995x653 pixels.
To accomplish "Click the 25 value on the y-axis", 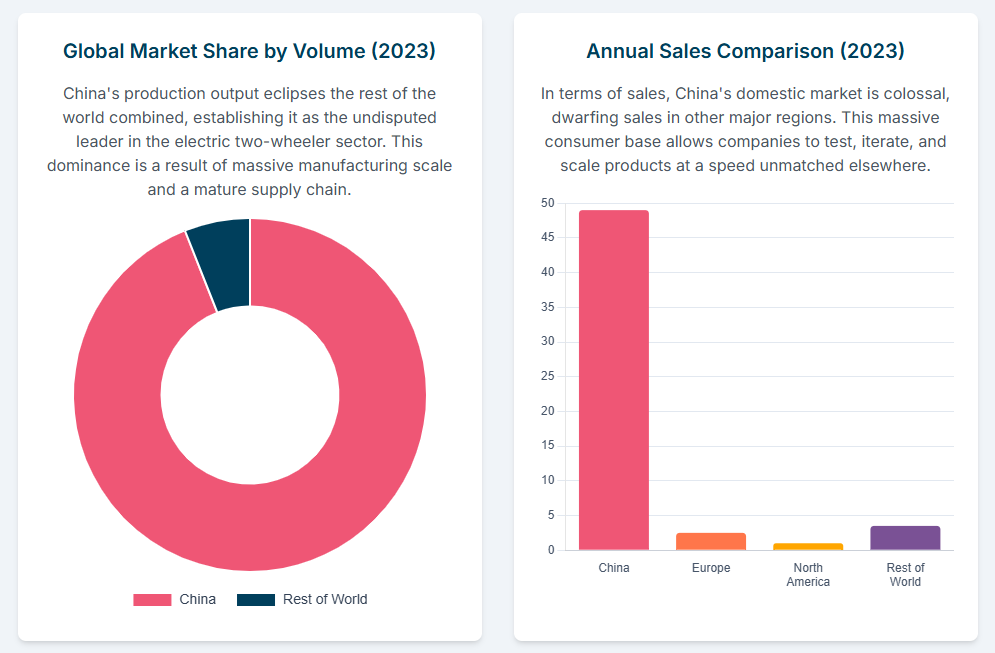I will point(547,377).
